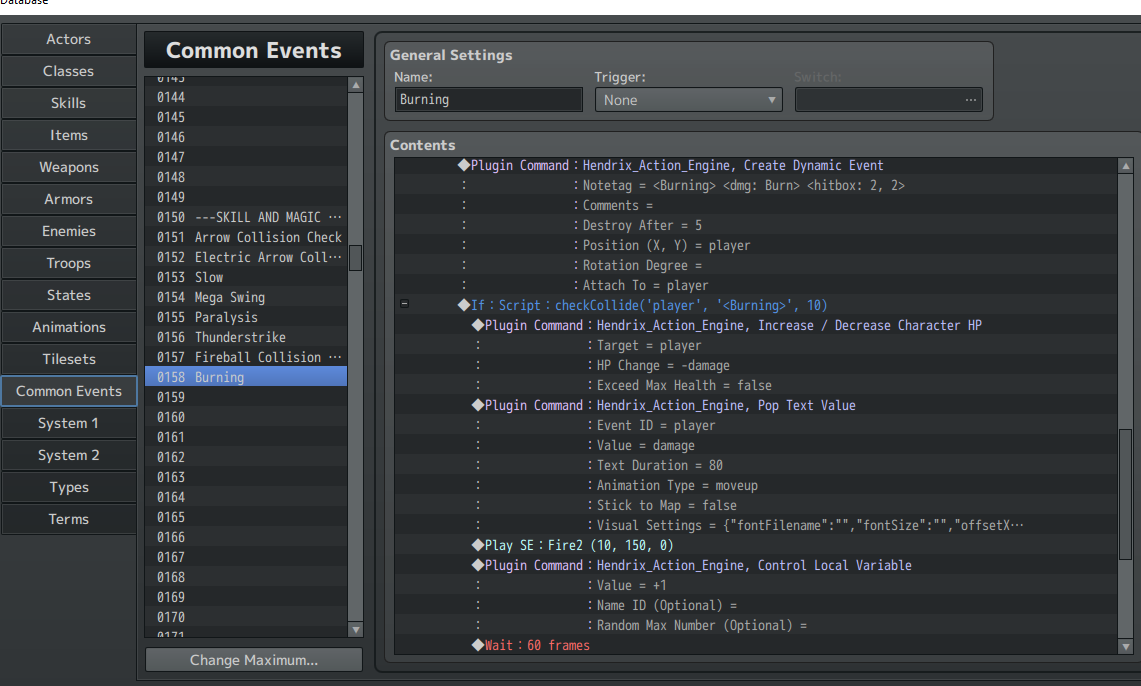Select empty common event 0165
The width and height of the screenshot is (1141, 686).
(x=246, y=517)
